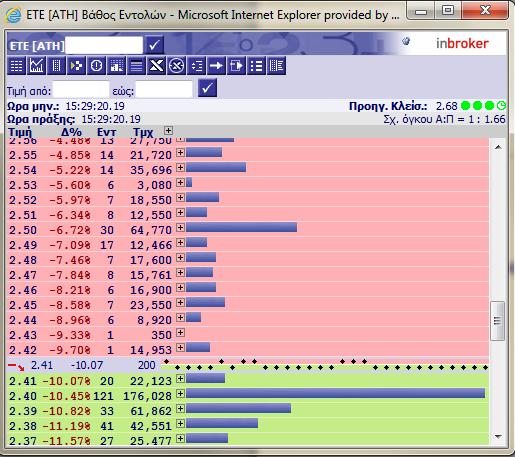Minimize the Internet Explorer window
This screenshot has width=515, height=457.
point(421,11)
